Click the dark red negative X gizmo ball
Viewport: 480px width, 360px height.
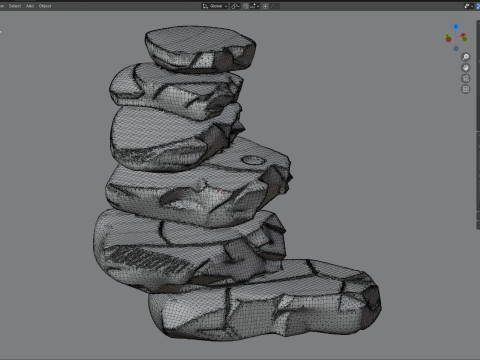click(448, 39)
